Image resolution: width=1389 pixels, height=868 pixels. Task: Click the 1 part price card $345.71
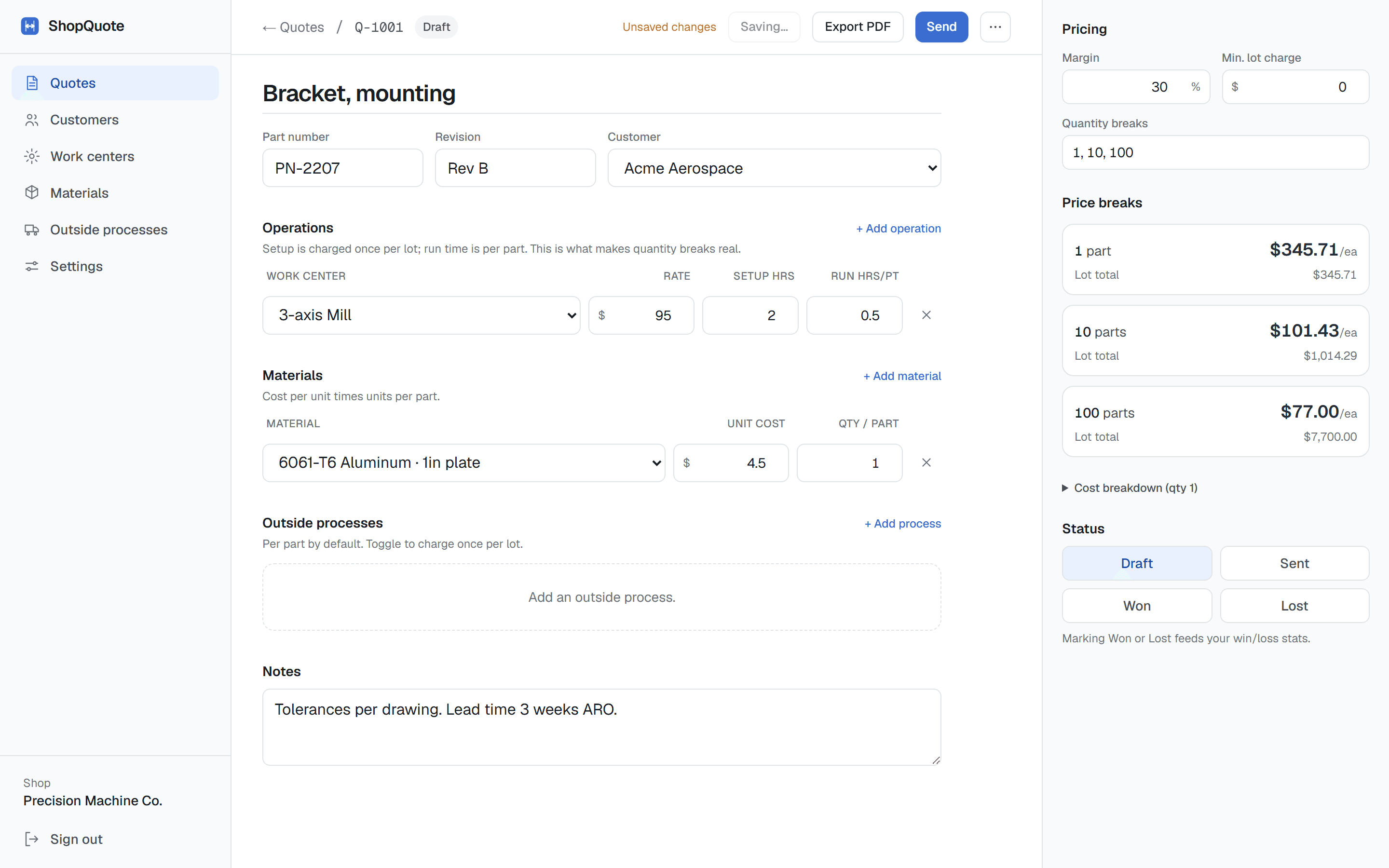(x=1216, y=259)
